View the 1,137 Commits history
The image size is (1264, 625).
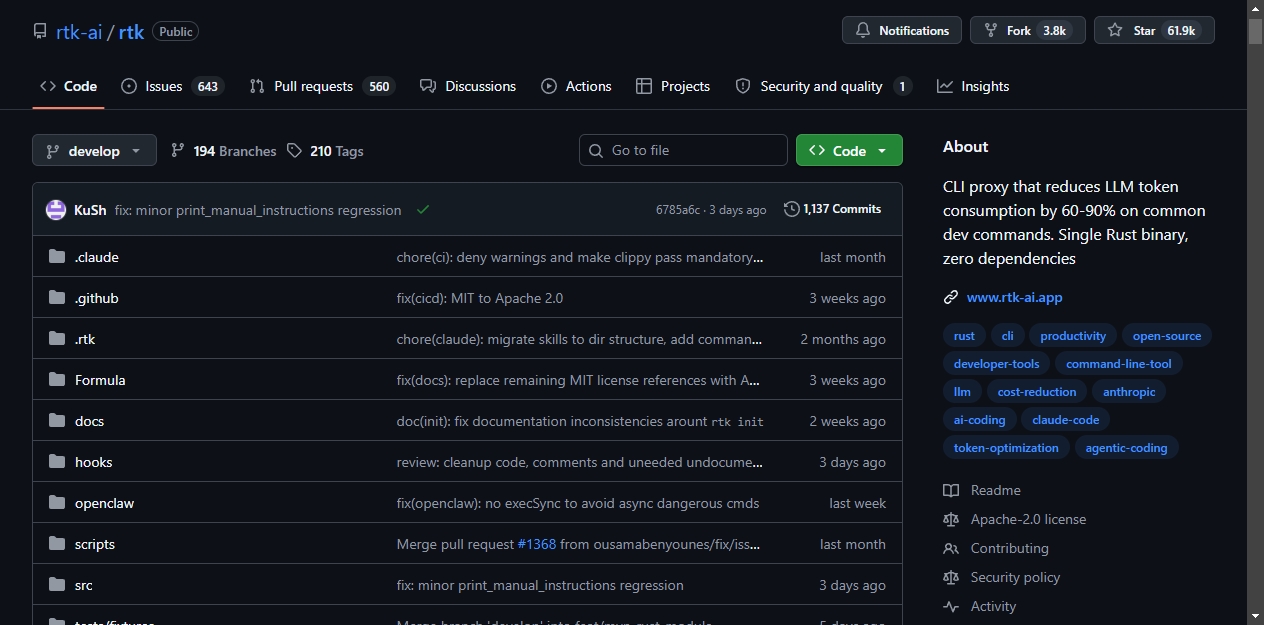[833, 209]
